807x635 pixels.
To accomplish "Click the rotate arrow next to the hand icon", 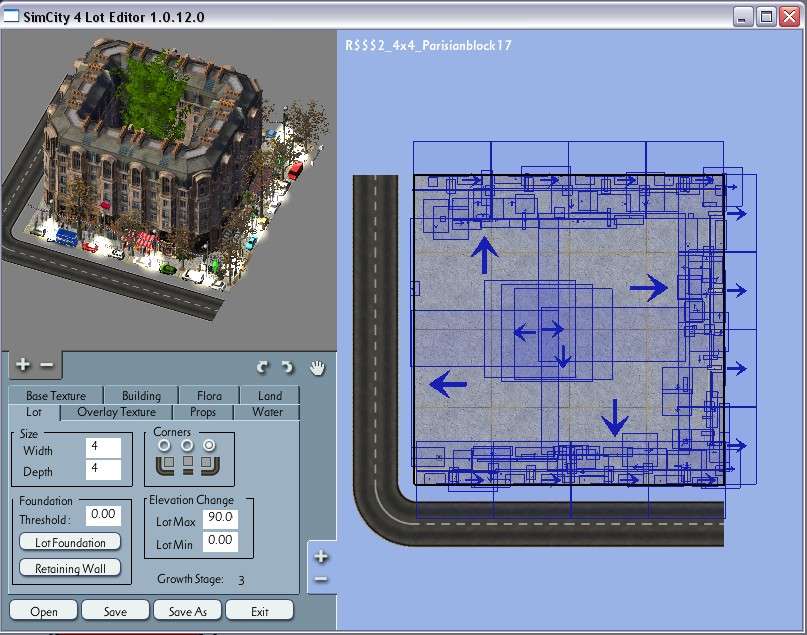I will pyautogui.click(x=287, y=367).
